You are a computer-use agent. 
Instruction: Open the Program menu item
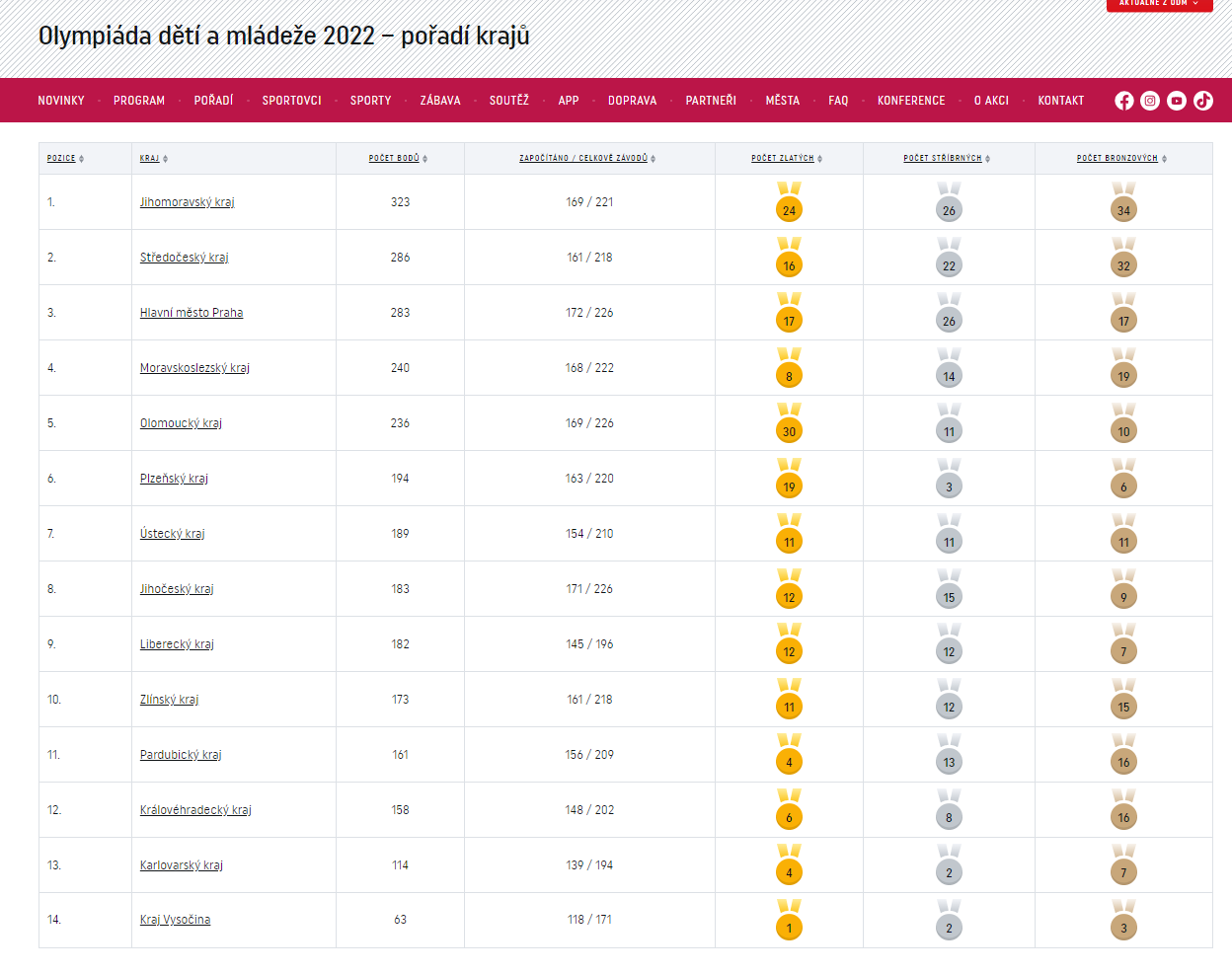139,101
